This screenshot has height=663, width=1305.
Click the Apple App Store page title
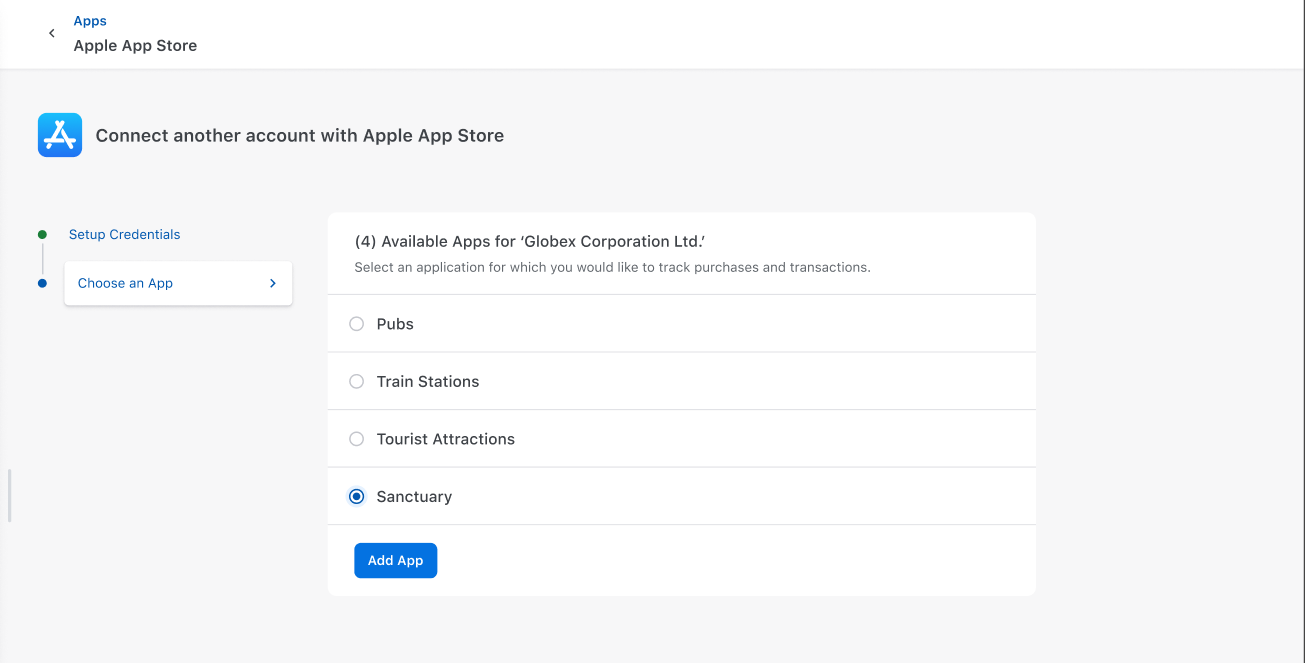(x=135, y=46)
